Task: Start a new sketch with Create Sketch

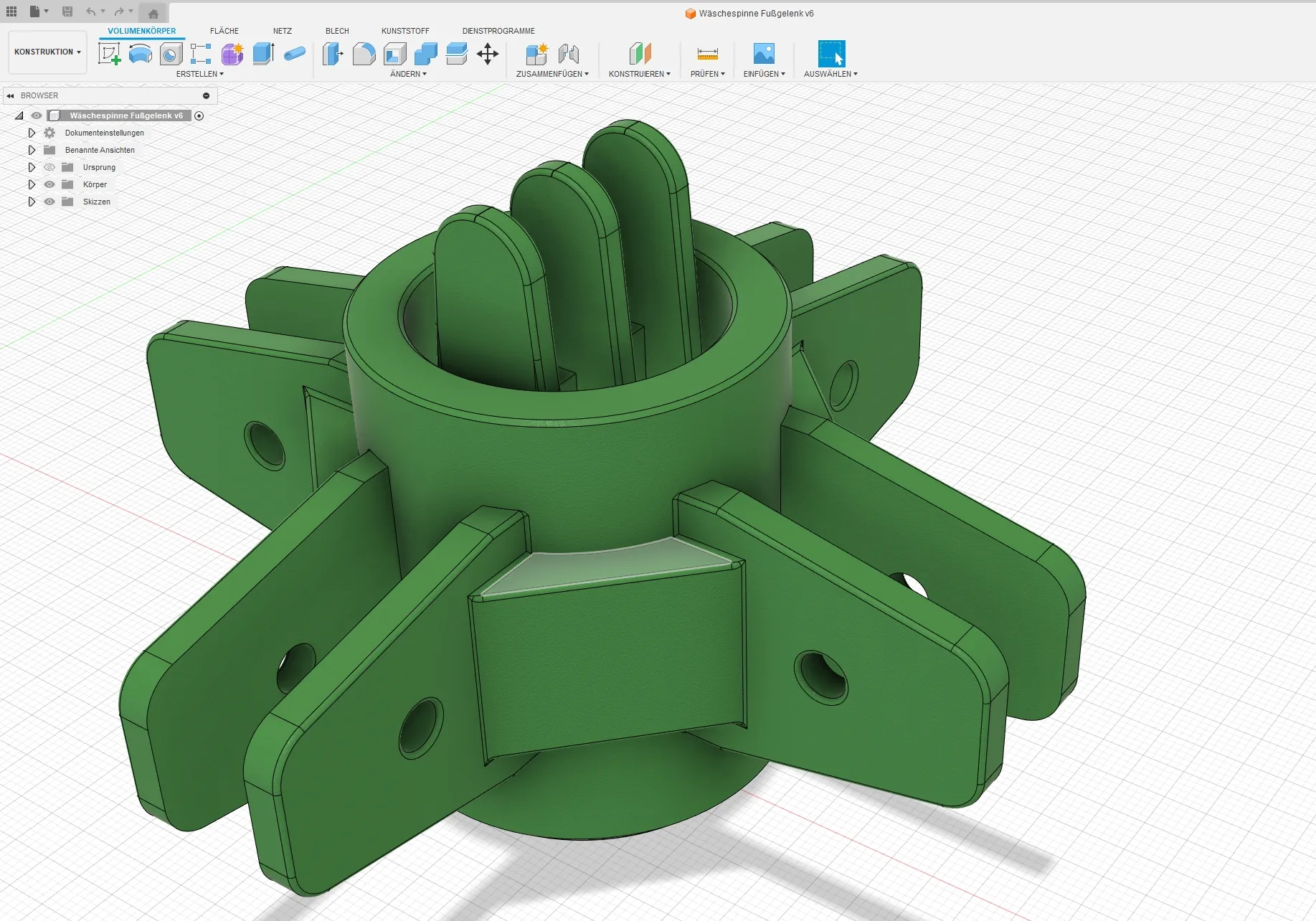Action: point(109,54)
